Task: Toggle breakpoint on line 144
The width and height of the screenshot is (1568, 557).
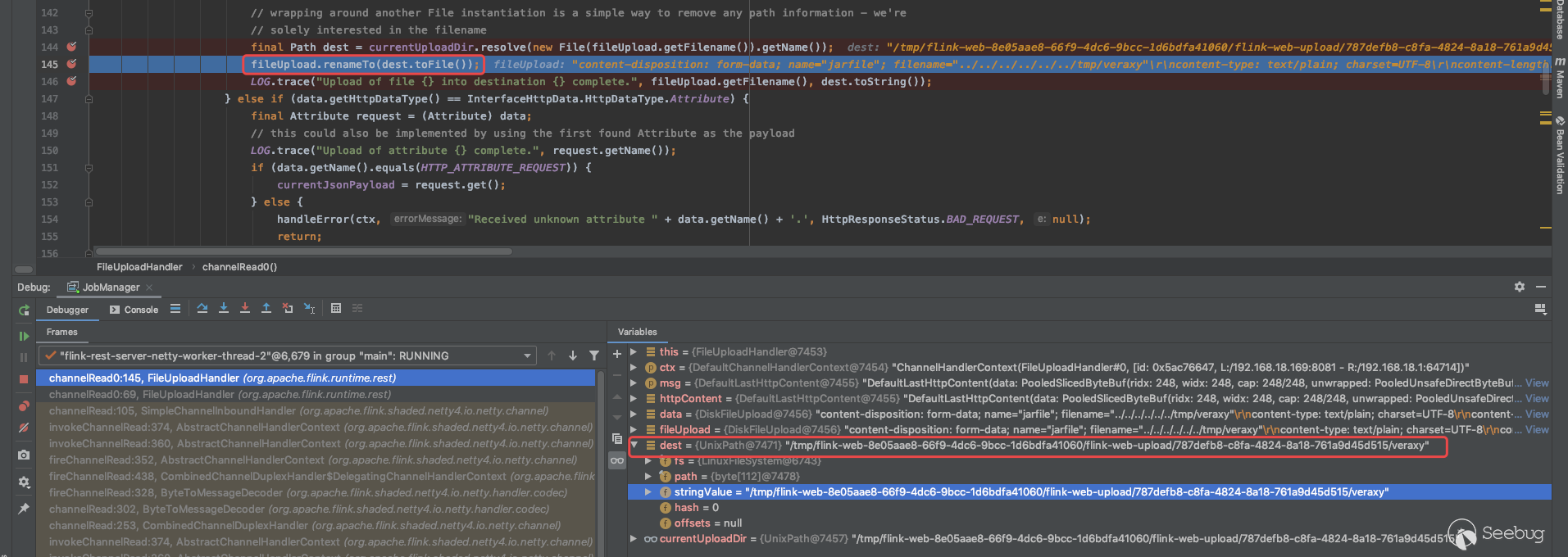Action: [x=72, y=47]
